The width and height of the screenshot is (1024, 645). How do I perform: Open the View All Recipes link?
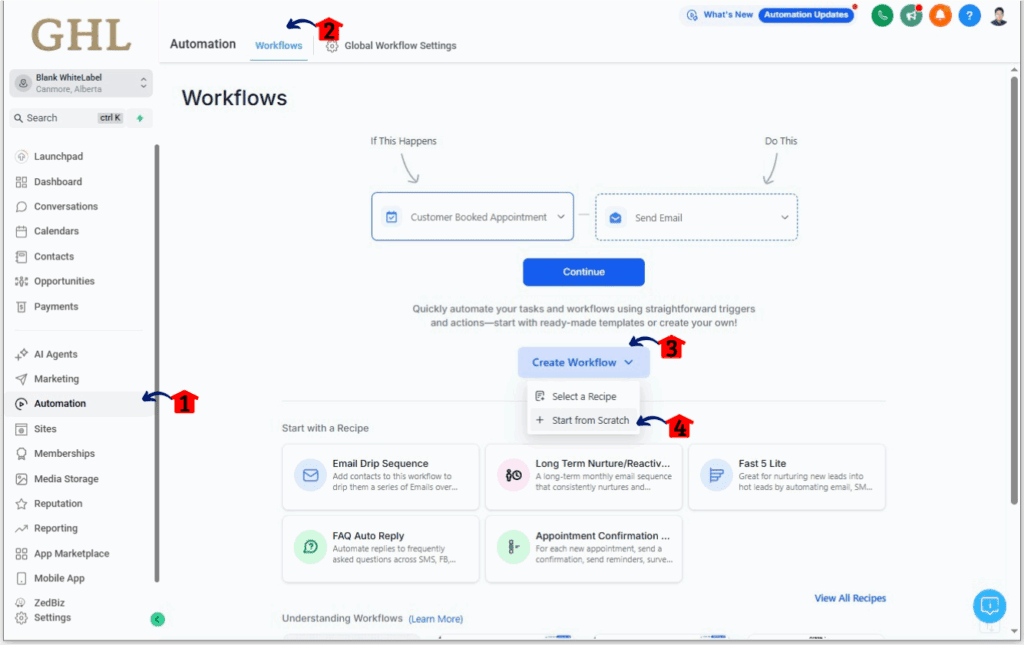point(850,598)
